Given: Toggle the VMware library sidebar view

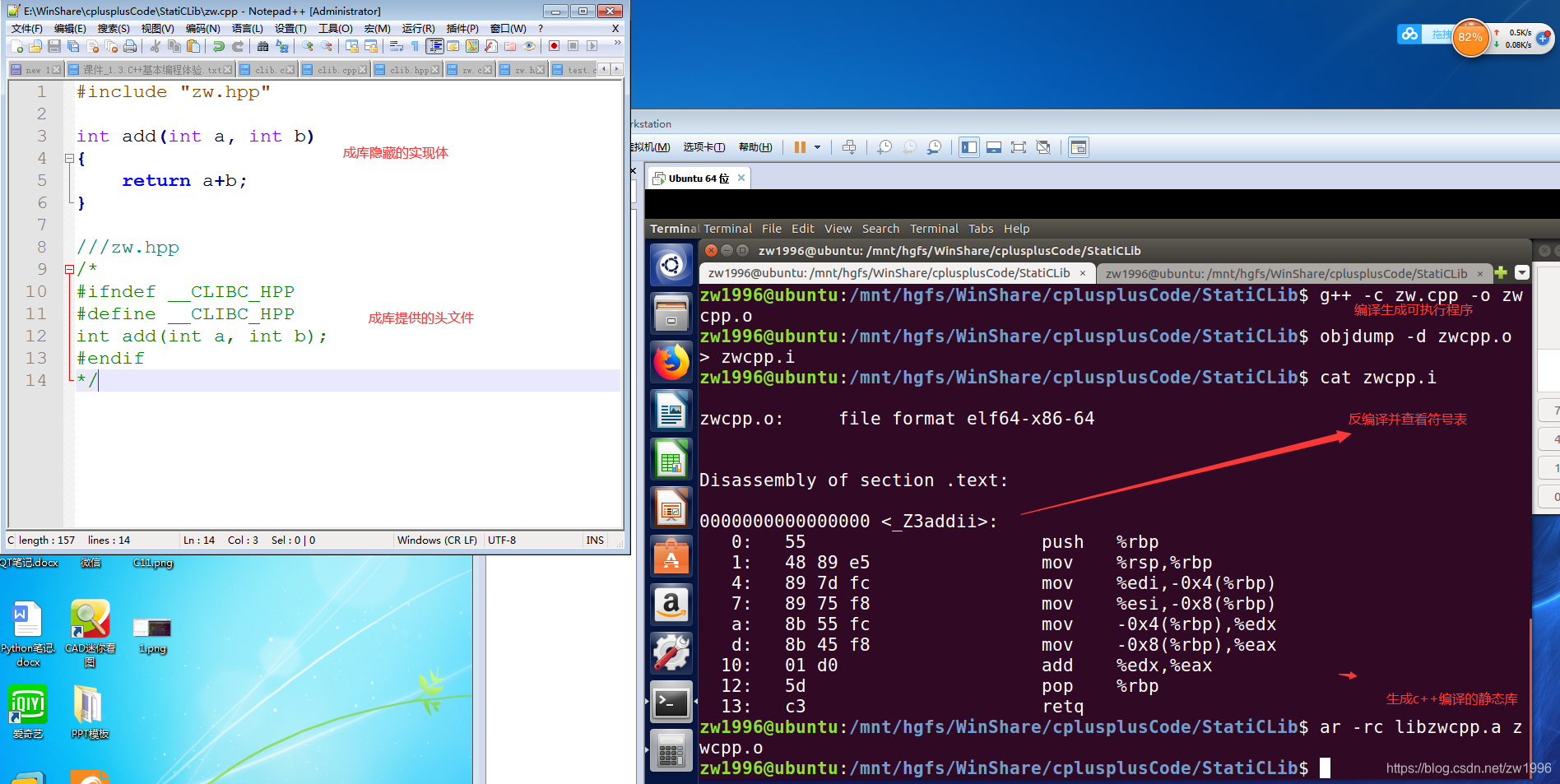Looking at the screenshot, I should click(x=969, y=147).
